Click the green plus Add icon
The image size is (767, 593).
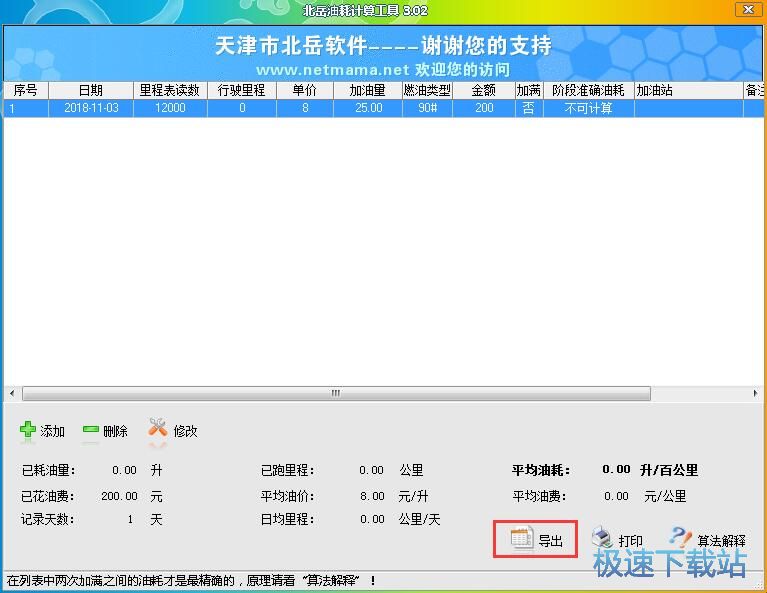pos(28,430)
